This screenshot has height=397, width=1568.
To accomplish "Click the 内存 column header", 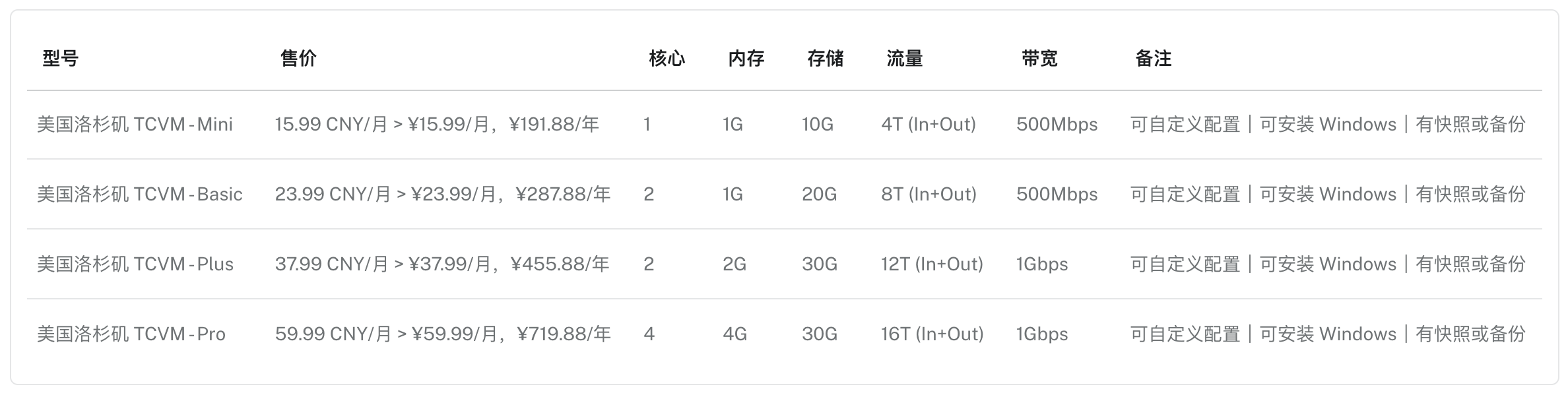I will pyautogui.click(x=746, y=59).
